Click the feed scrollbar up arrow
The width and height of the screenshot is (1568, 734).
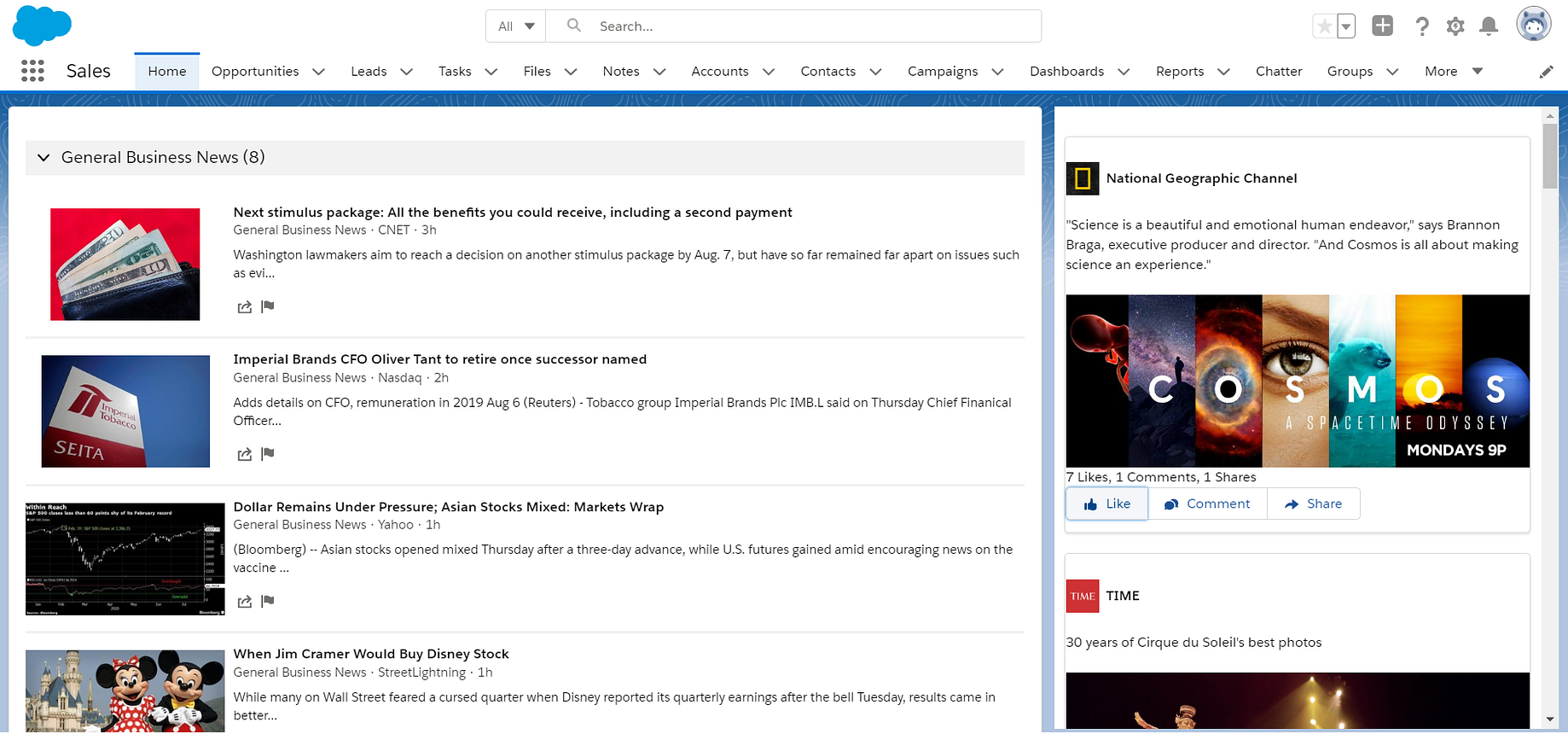(1550, 115)
